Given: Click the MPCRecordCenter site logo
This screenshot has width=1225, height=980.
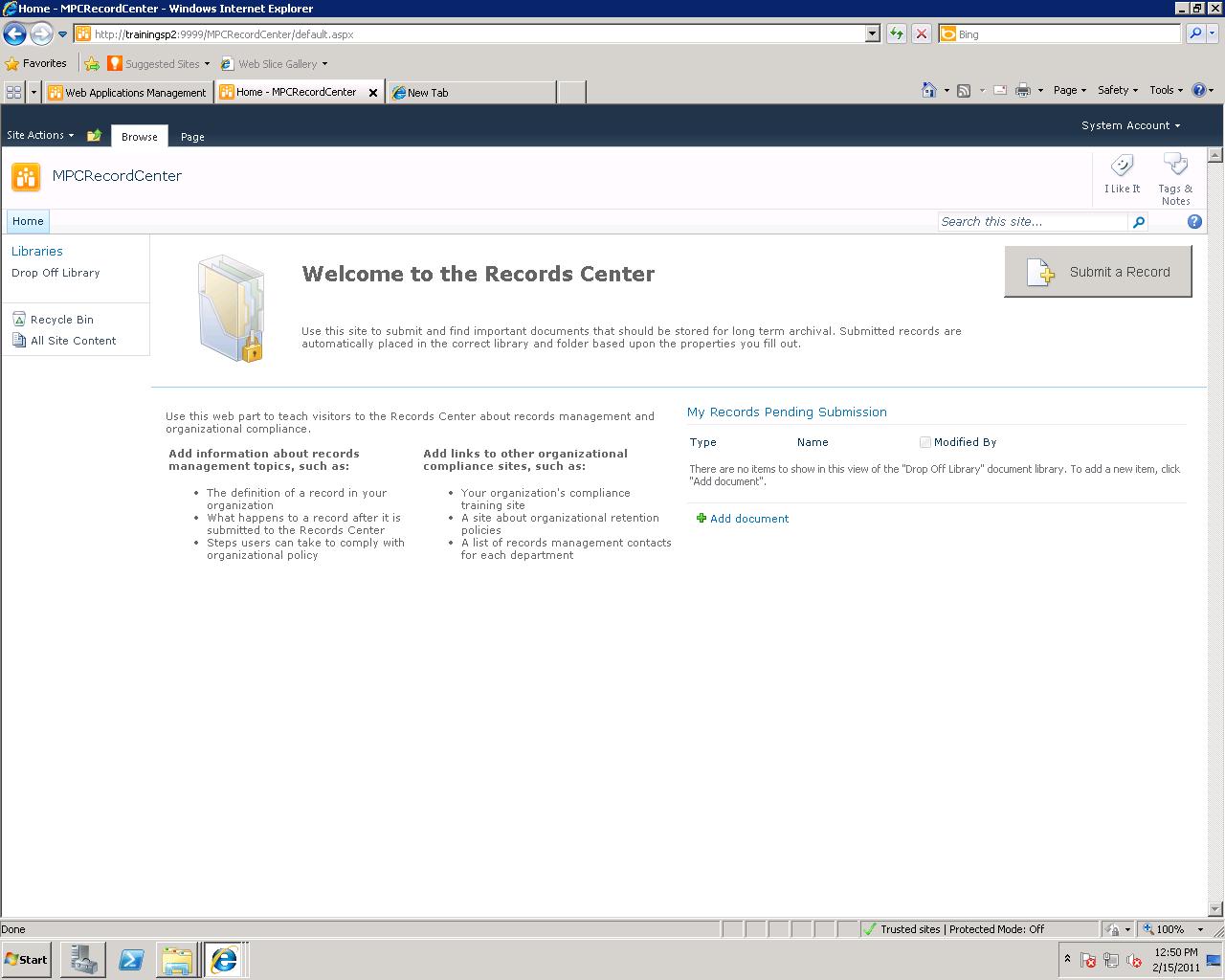Looking at the screenshot, I should point(25,176).
